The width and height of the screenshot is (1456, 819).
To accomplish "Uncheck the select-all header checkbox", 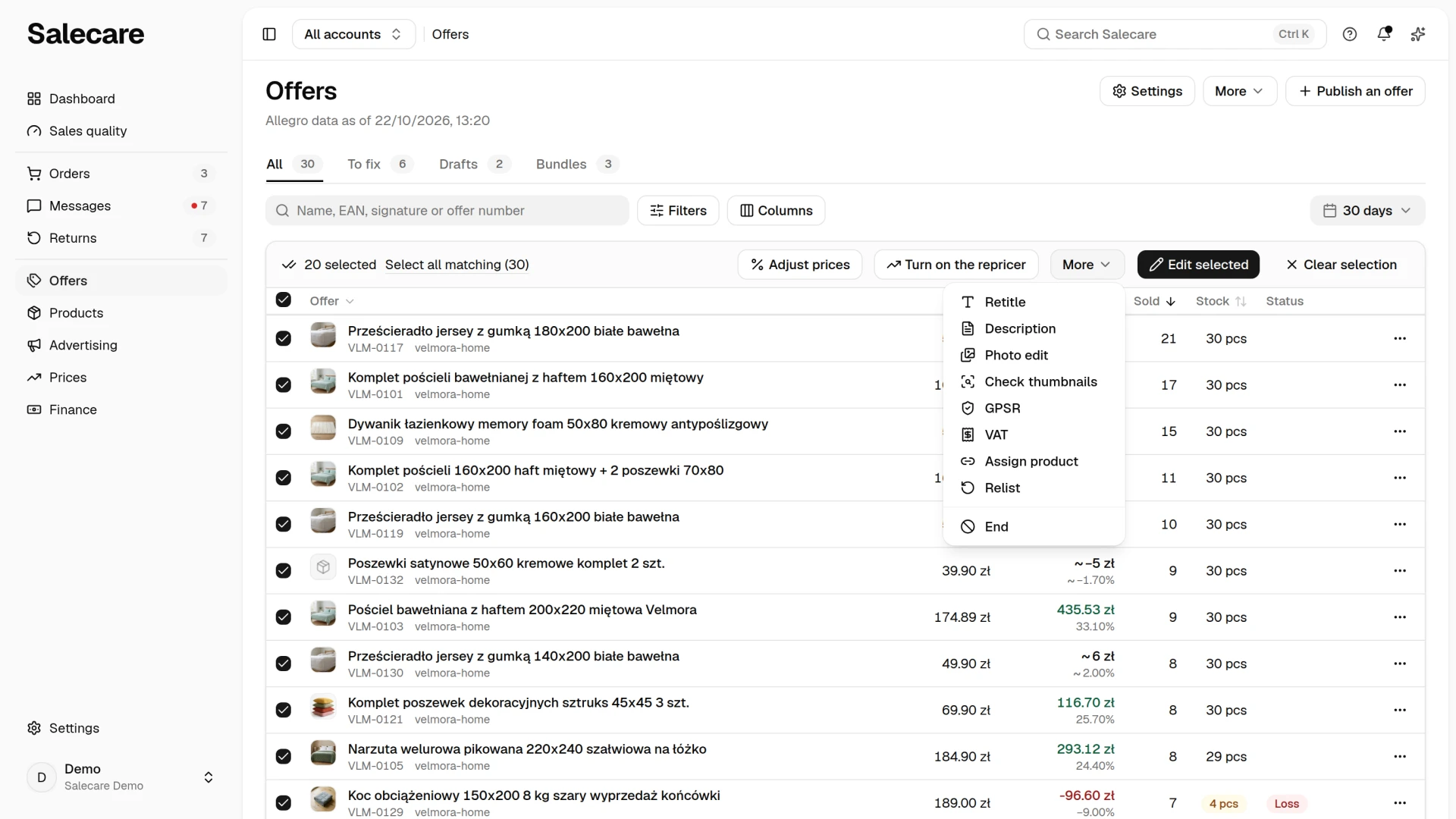I will (x=284, y=300).
